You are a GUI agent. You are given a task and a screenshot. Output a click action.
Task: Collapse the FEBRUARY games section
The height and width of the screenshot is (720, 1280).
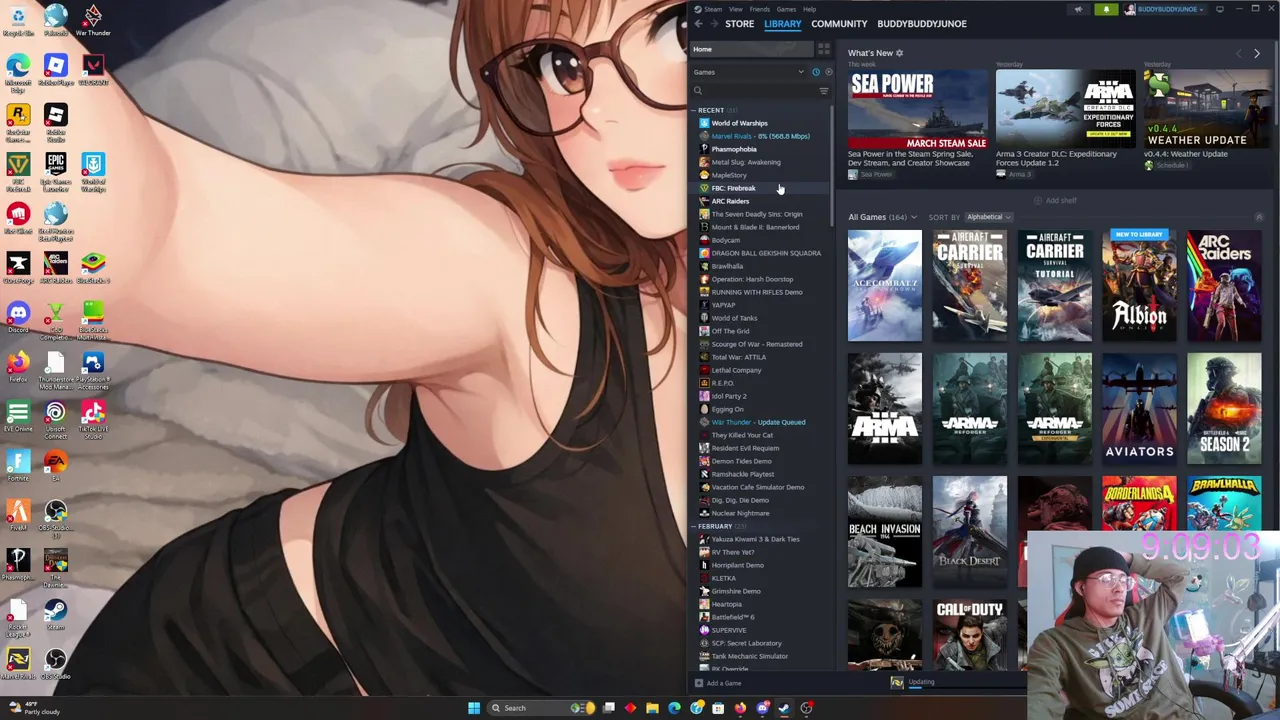[x=694, y=526]
